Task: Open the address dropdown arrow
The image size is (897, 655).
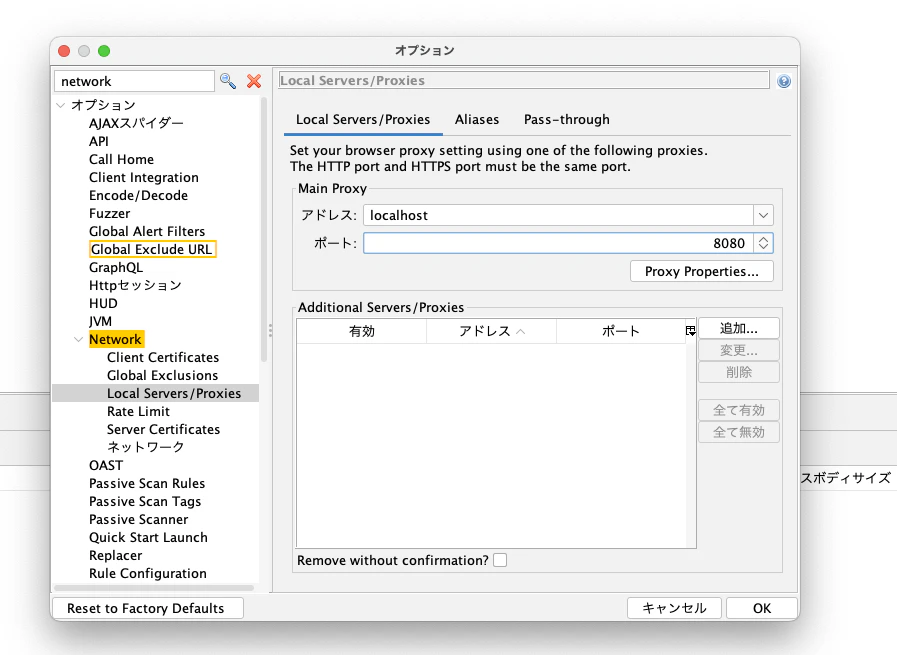Action: (x=763, y=215)
